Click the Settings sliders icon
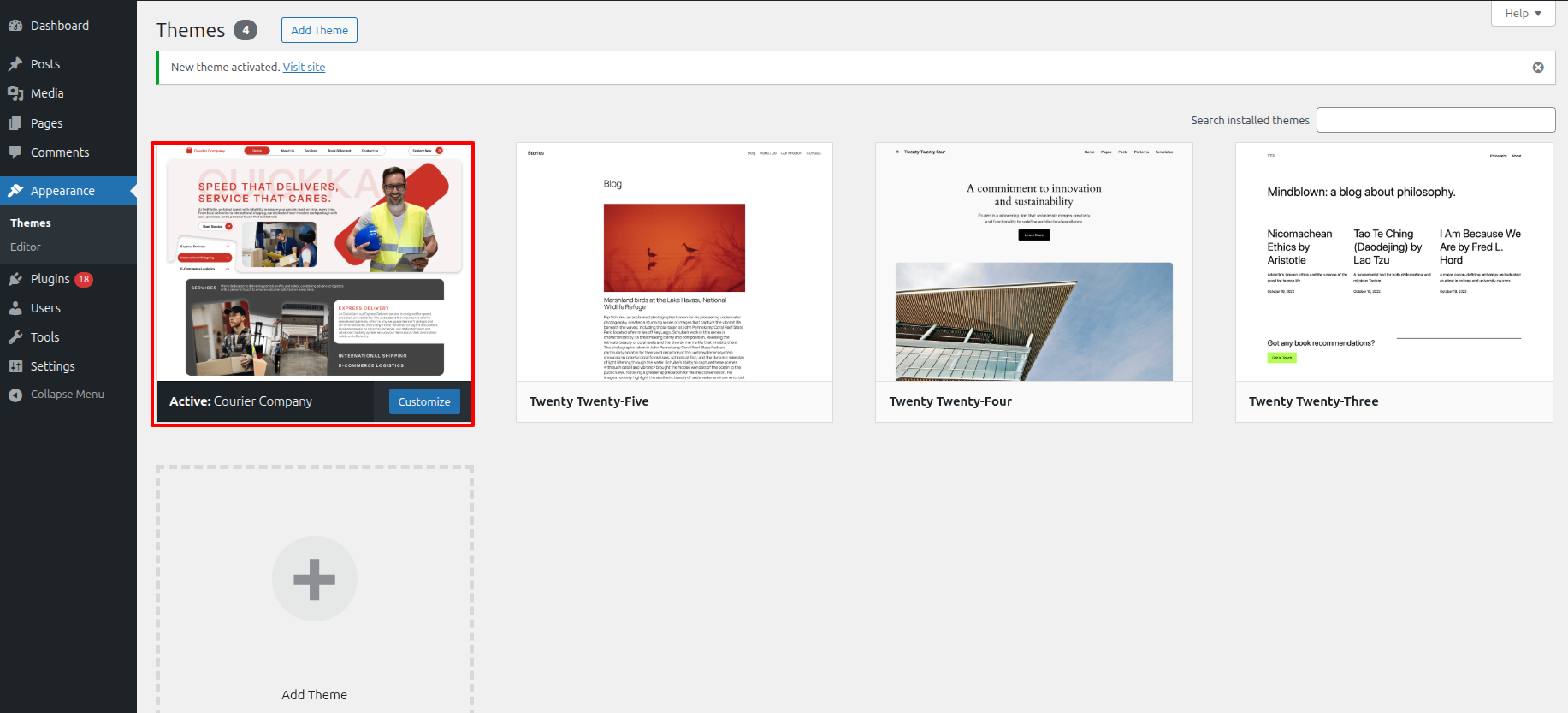1568x713 pixels. [x=15, y=366]
